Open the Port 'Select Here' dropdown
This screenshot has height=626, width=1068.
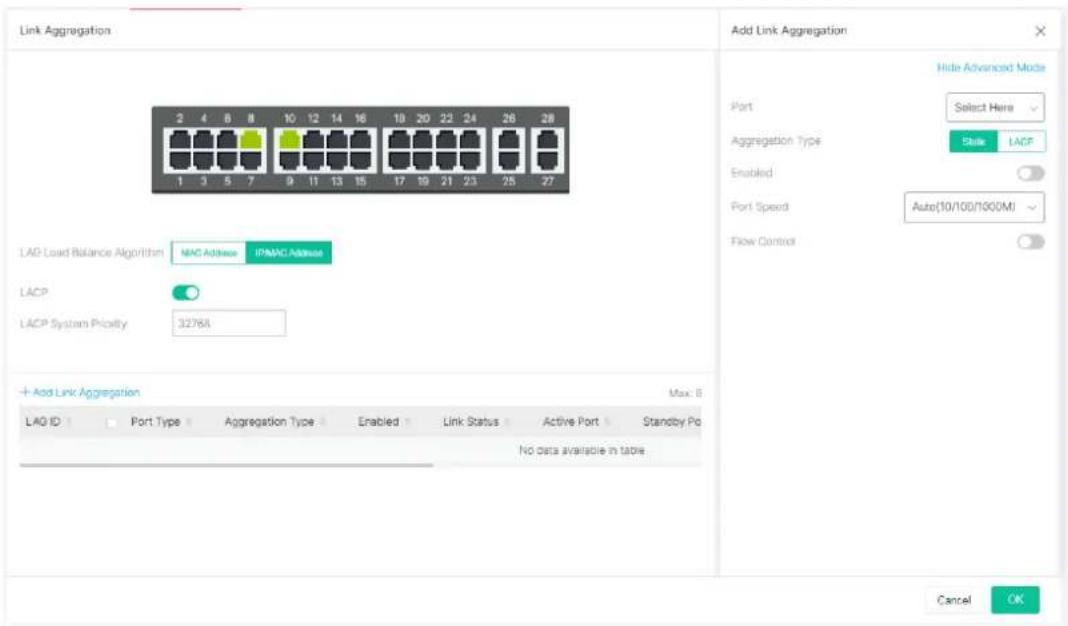pos(995,108)
